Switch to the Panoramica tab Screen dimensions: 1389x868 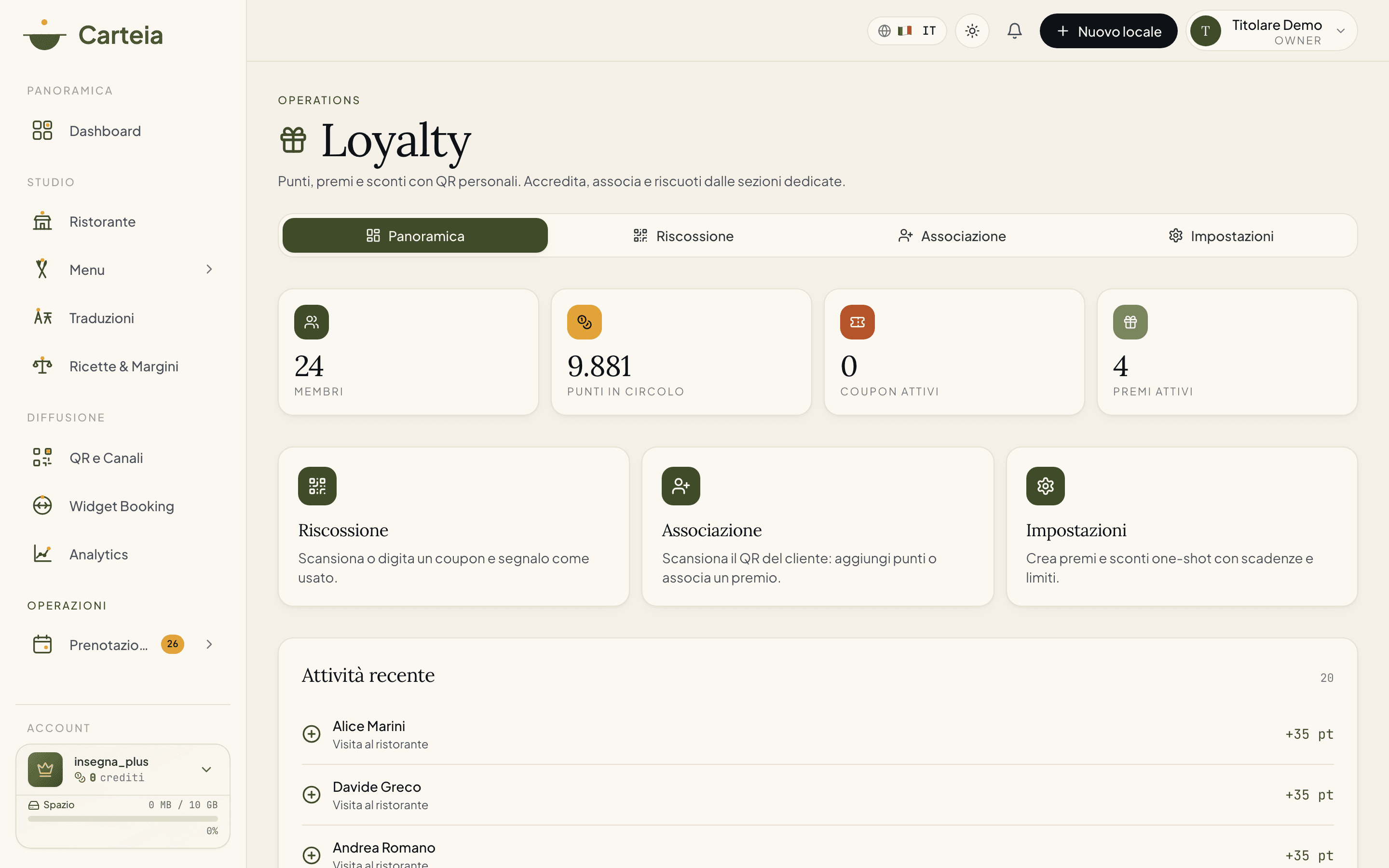[415, 235]
